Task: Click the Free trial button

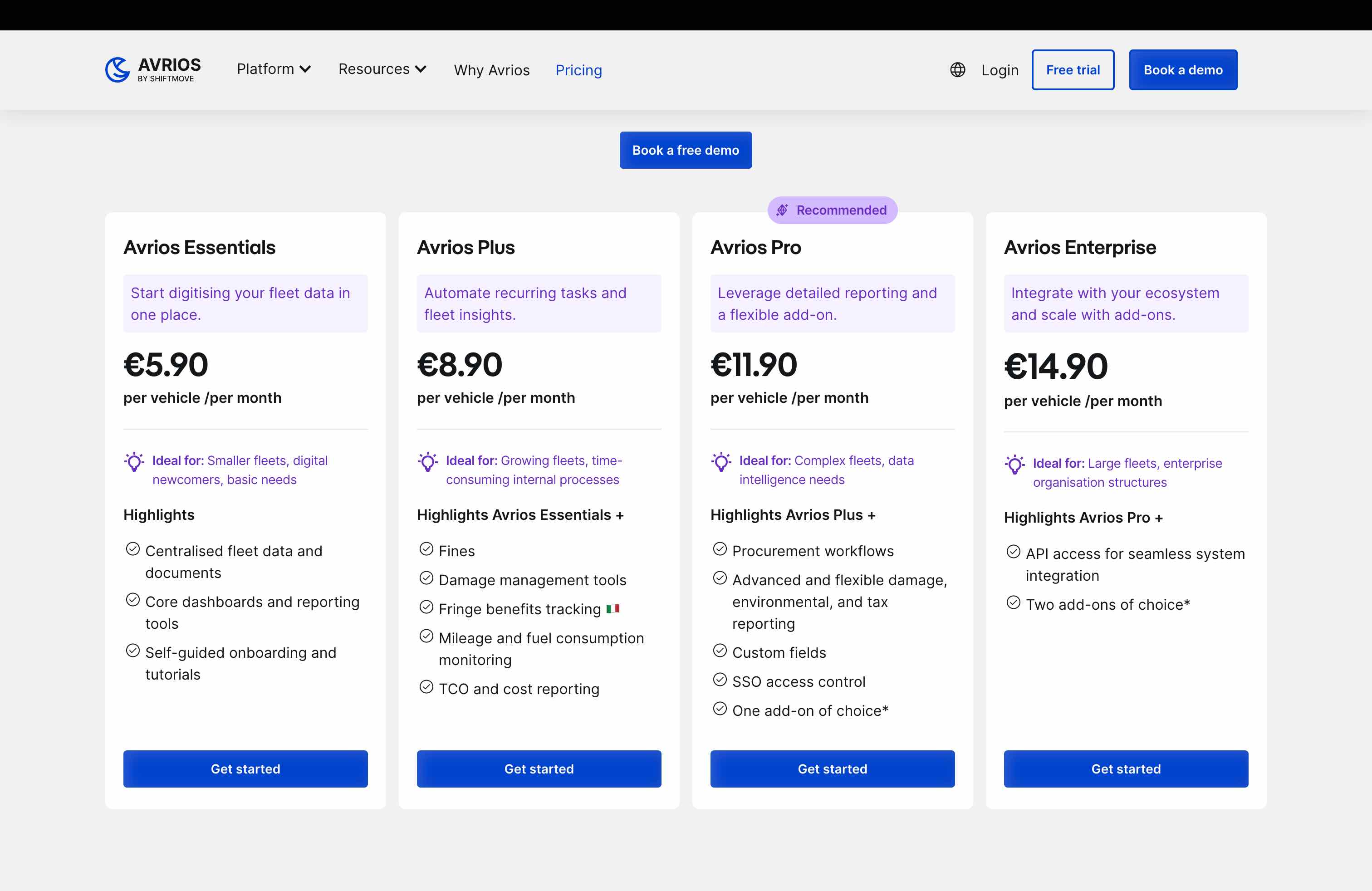Action: pos(1073,70)
